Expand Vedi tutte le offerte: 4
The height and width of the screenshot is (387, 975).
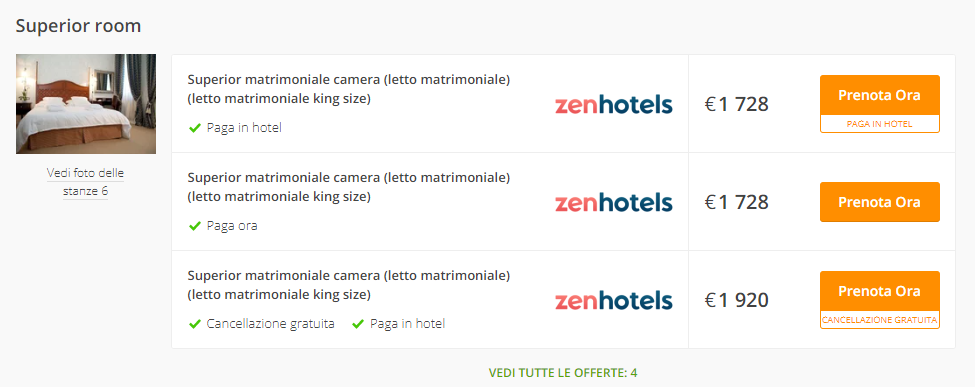tap(563, 373)
